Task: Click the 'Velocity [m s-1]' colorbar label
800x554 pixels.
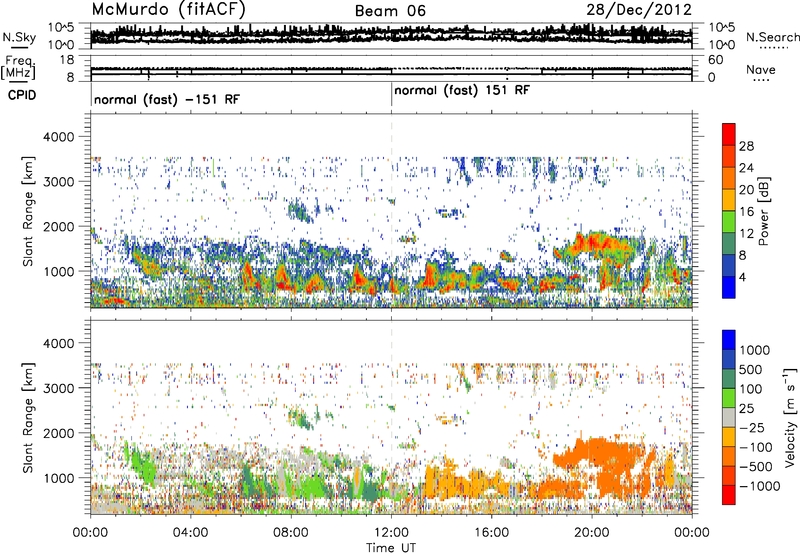Action: click(790, 417)
